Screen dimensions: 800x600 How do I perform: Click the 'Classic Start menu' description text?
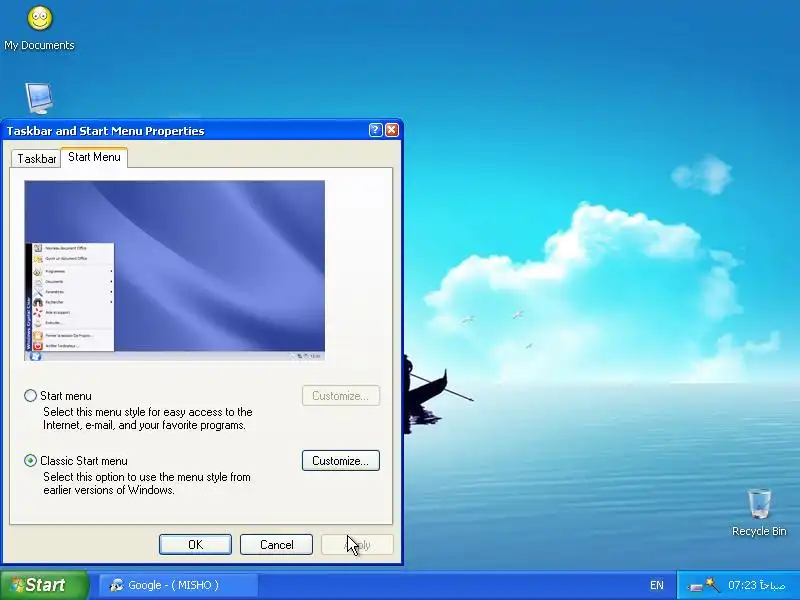click(146, 483)
